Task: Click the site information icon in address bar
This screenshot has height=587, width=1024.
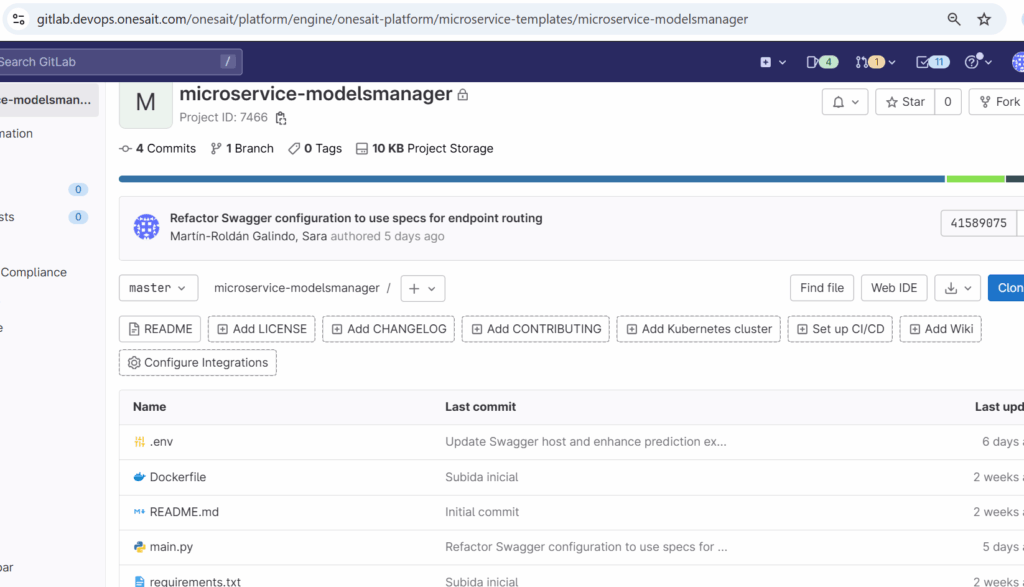Action: (18, 19)
